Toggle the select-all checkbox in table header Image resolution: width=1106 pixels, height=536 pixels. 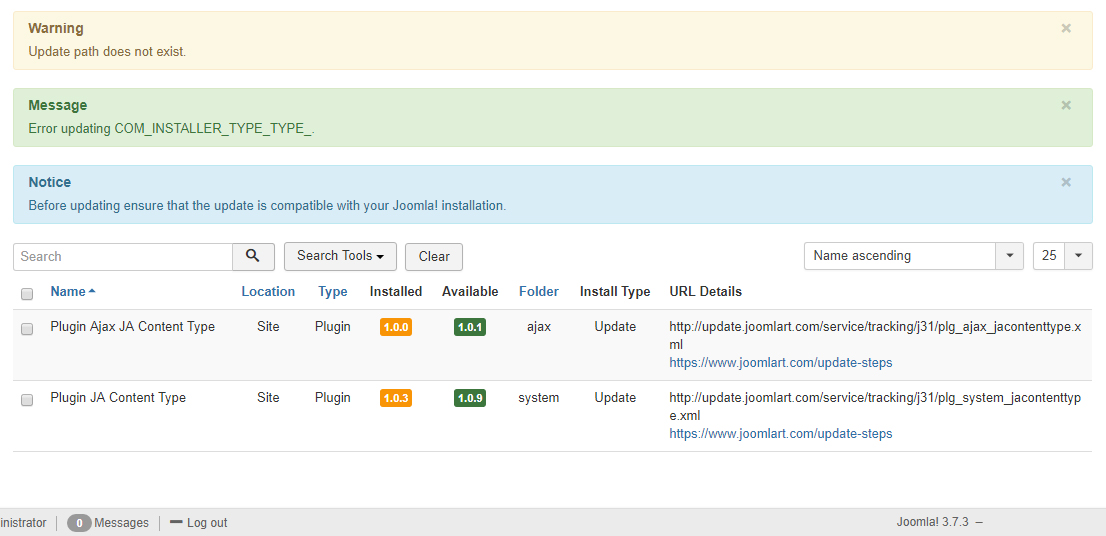tap(27, 293)
